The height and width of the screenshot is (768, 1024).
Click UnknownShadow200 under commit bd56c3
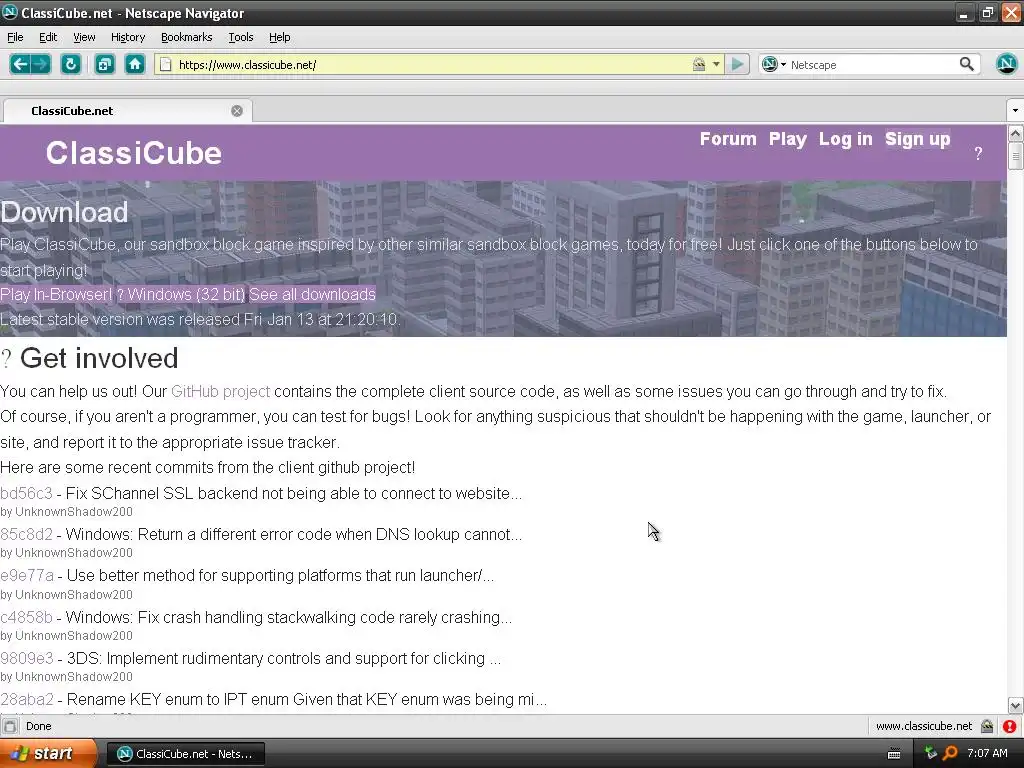pyautogui.click(x=74, y=512)
